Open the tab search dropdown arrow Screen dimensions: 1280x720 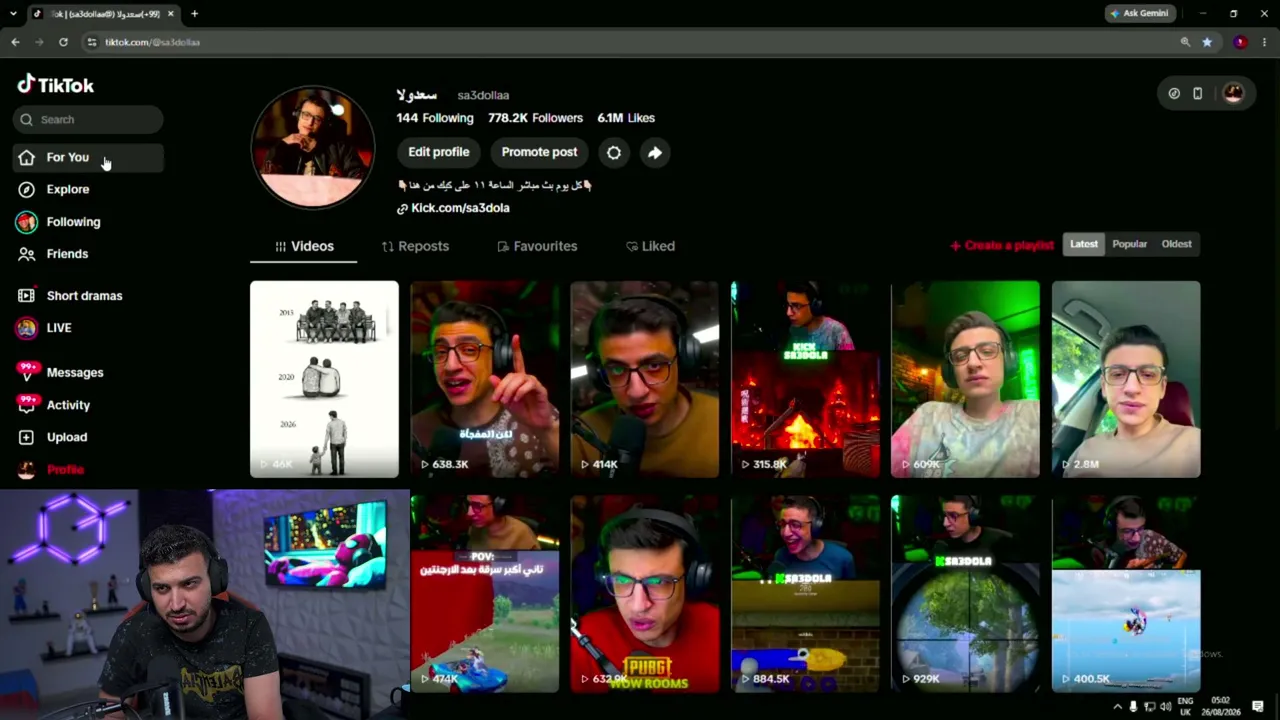(15, 14)
